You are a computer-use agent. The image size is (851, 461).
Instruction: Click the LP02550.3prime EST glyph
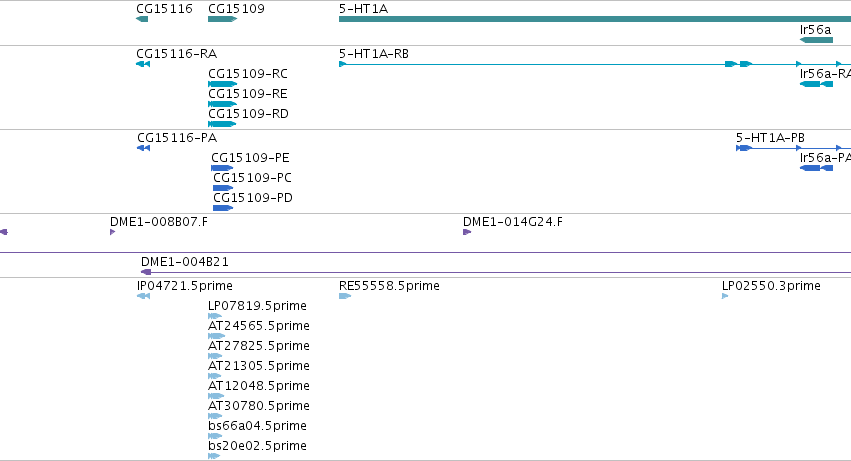click(725, 296)
